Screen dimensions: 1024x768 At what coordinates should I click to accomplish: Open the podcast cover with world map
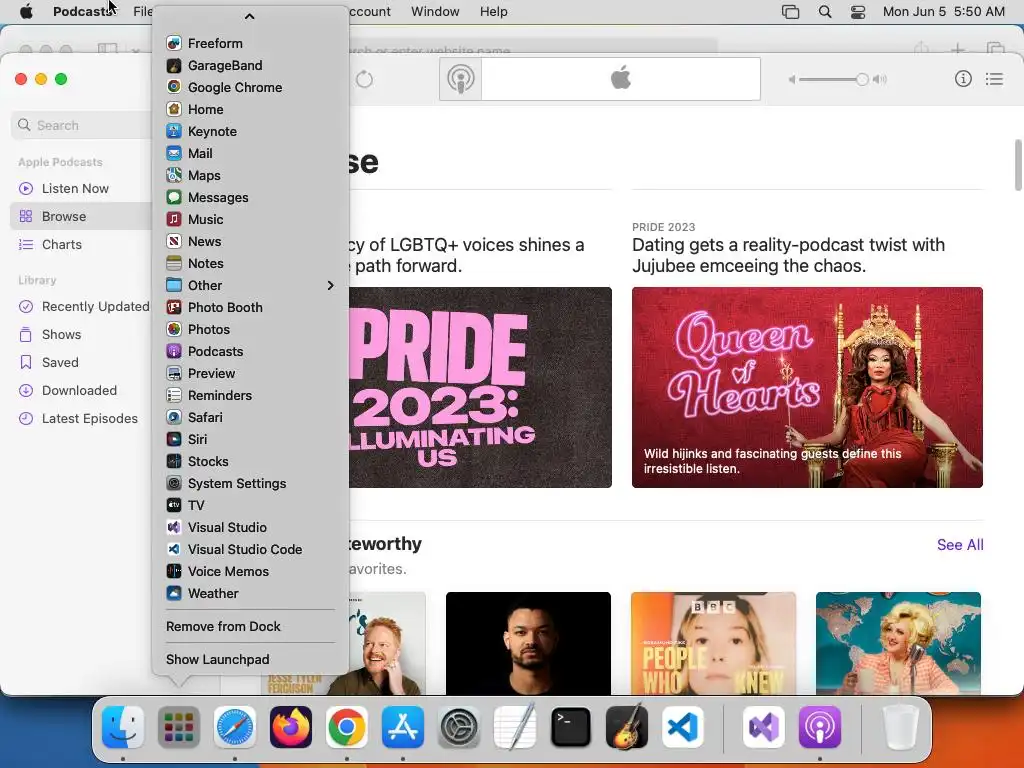[x=899, y=643]
